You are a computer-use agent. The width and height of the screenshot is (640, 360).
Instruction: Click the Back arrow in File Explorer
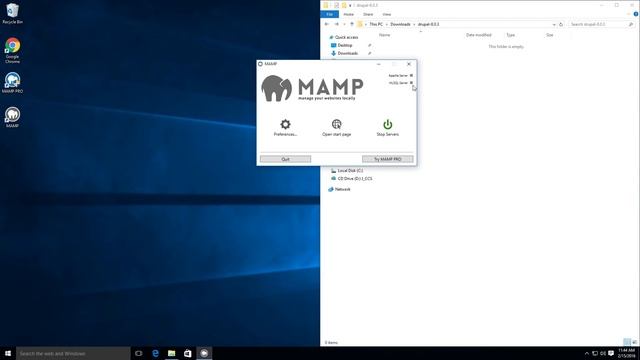327,24
